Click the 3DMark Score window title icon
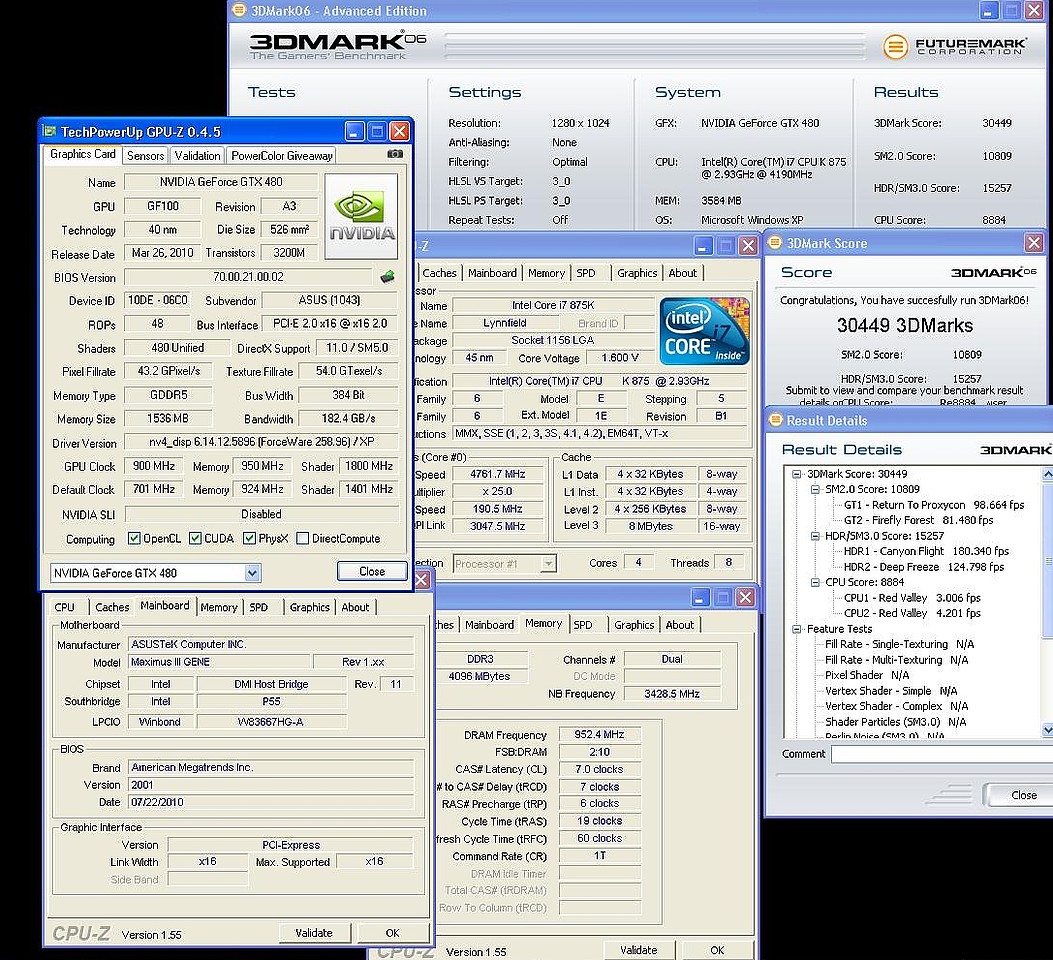 (x=776, y=243)
